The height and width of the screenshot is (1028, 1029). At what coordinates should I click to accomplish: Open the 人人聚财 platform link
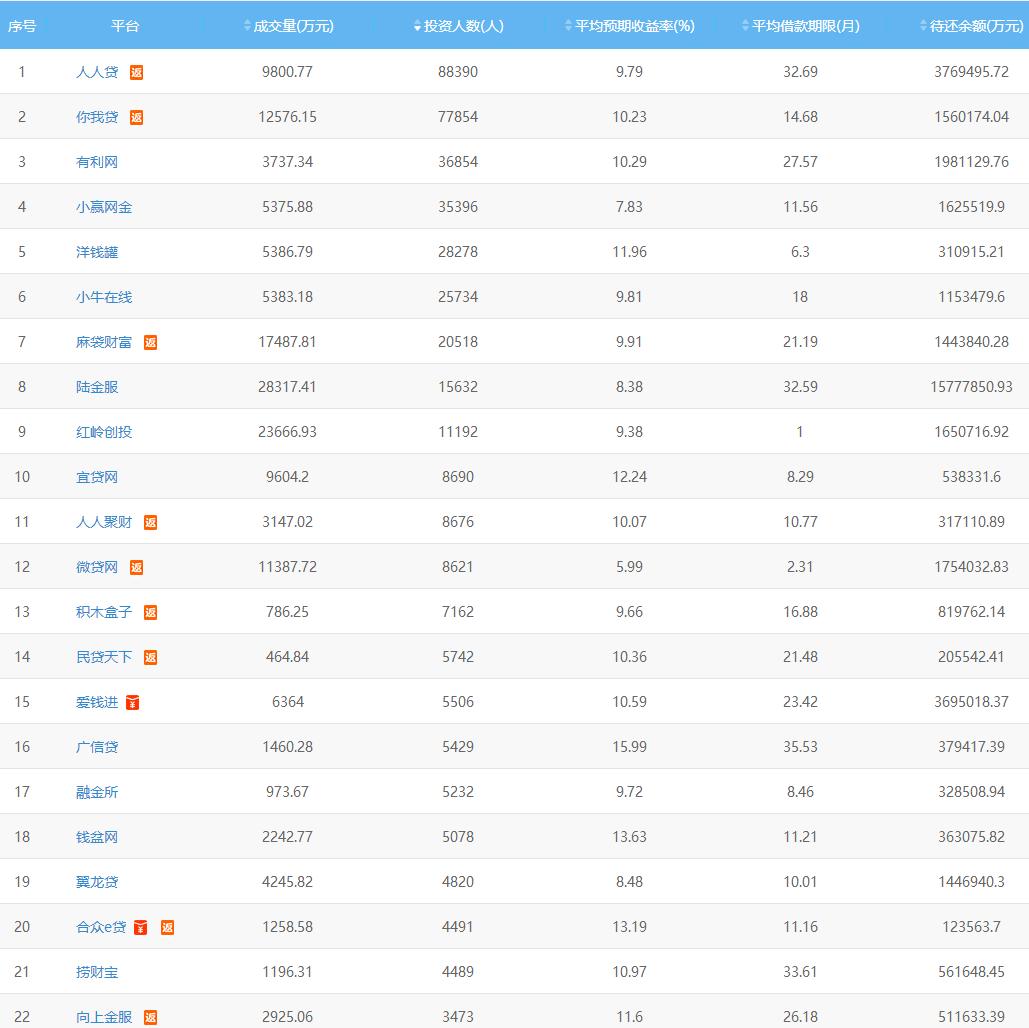click(x=104, y=521)
